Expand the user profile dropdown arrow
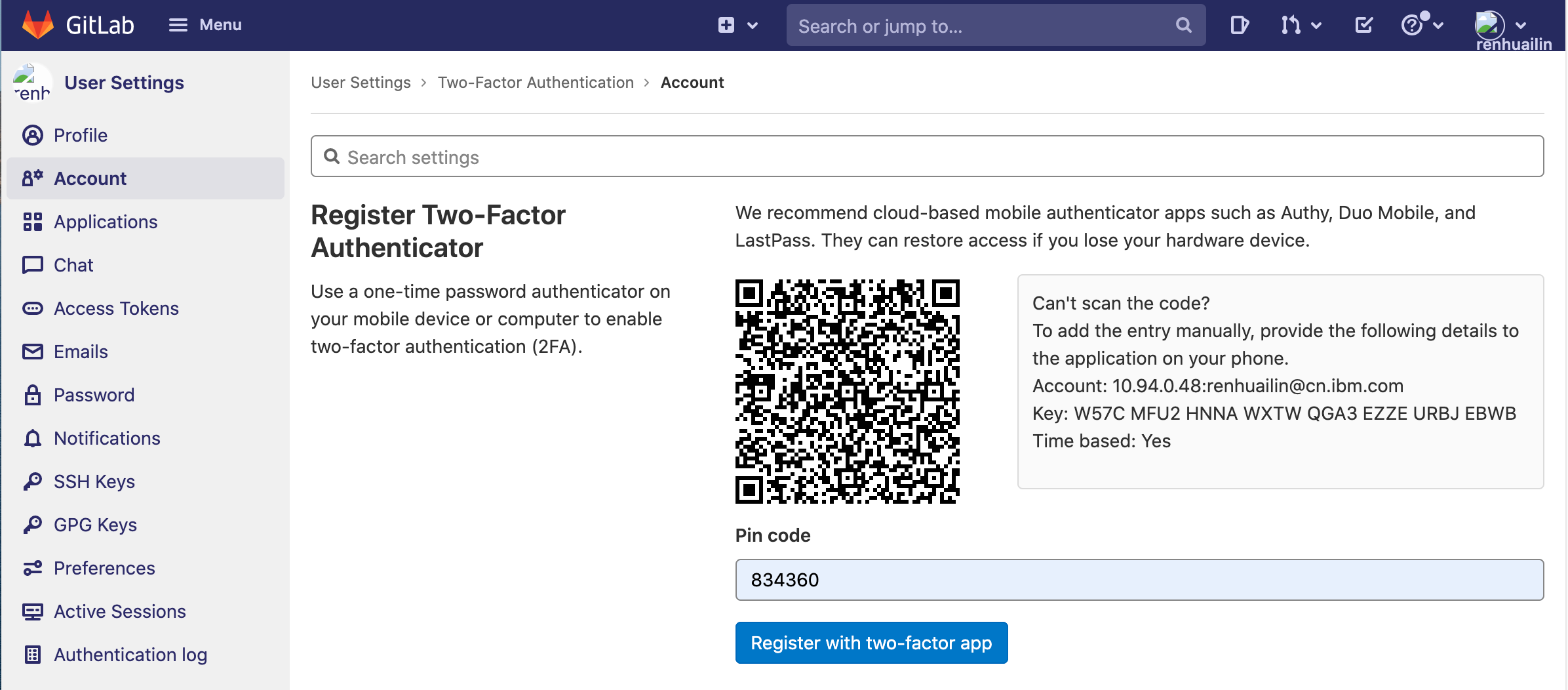This screenshot has width=1568, height=690. point(1521,26)
